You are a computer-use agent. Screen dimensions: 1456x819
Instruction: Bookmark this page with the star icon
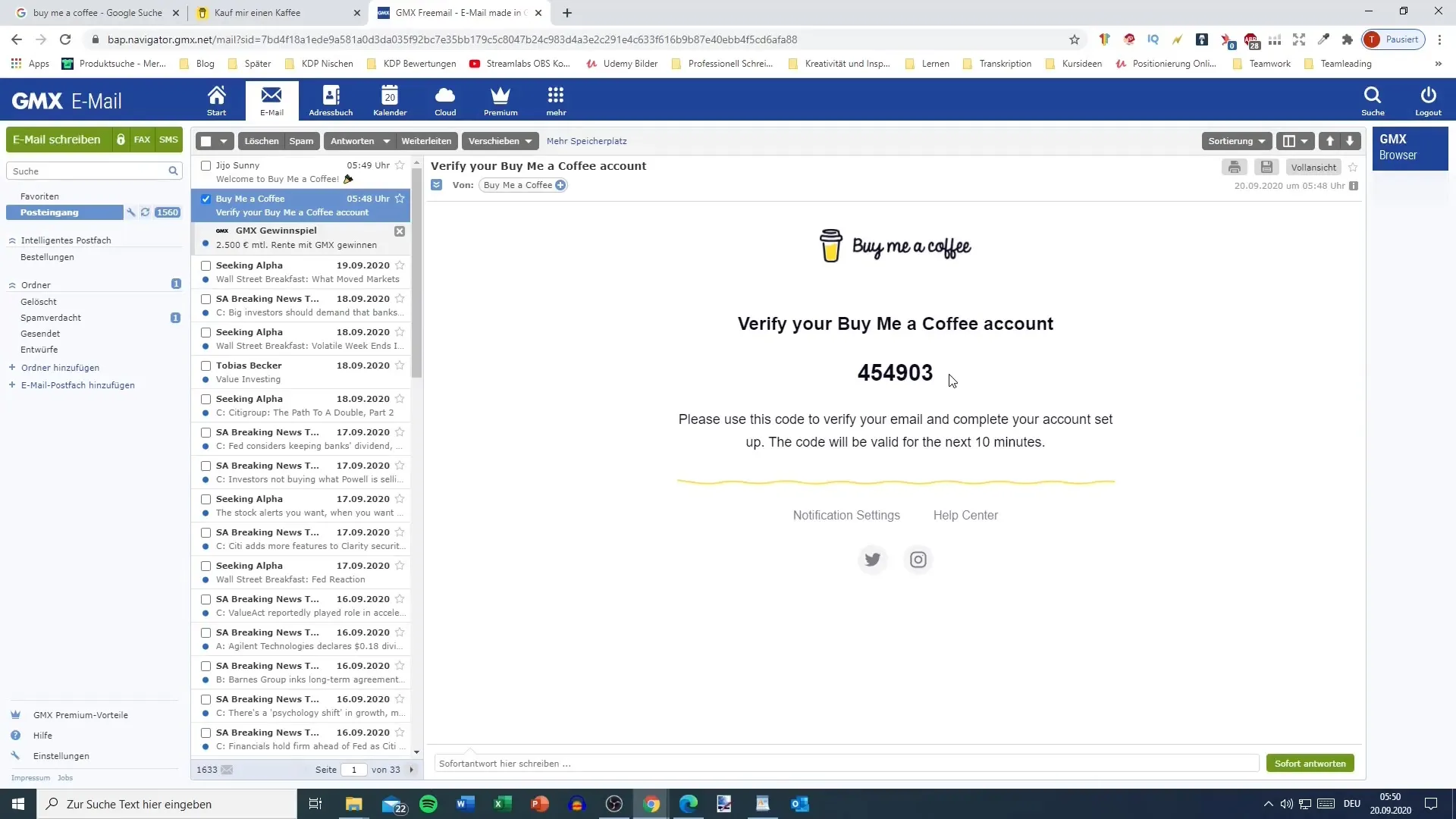click(1074, 39)
